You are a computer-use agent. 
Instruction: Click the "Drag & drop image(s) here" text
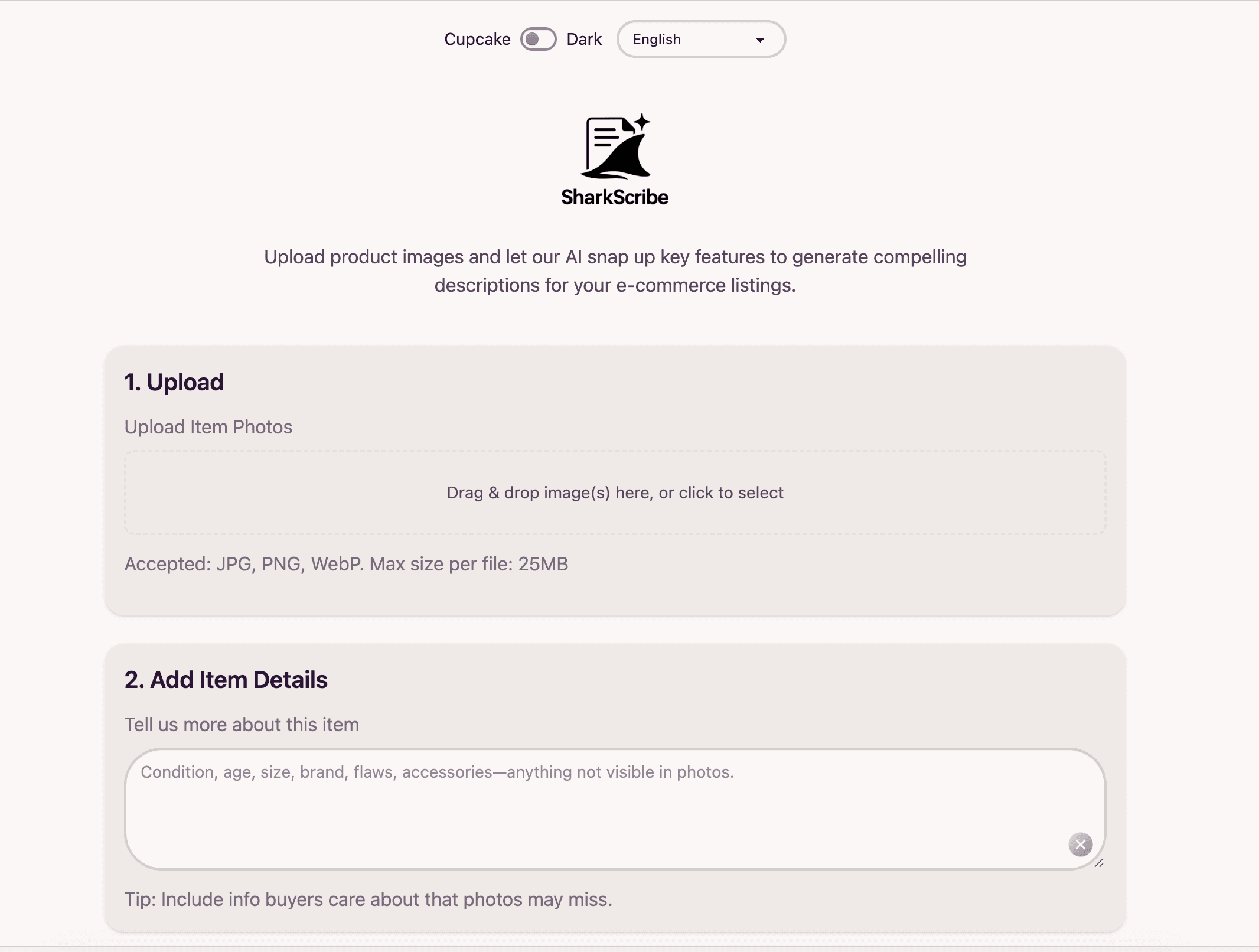[615, 493]
